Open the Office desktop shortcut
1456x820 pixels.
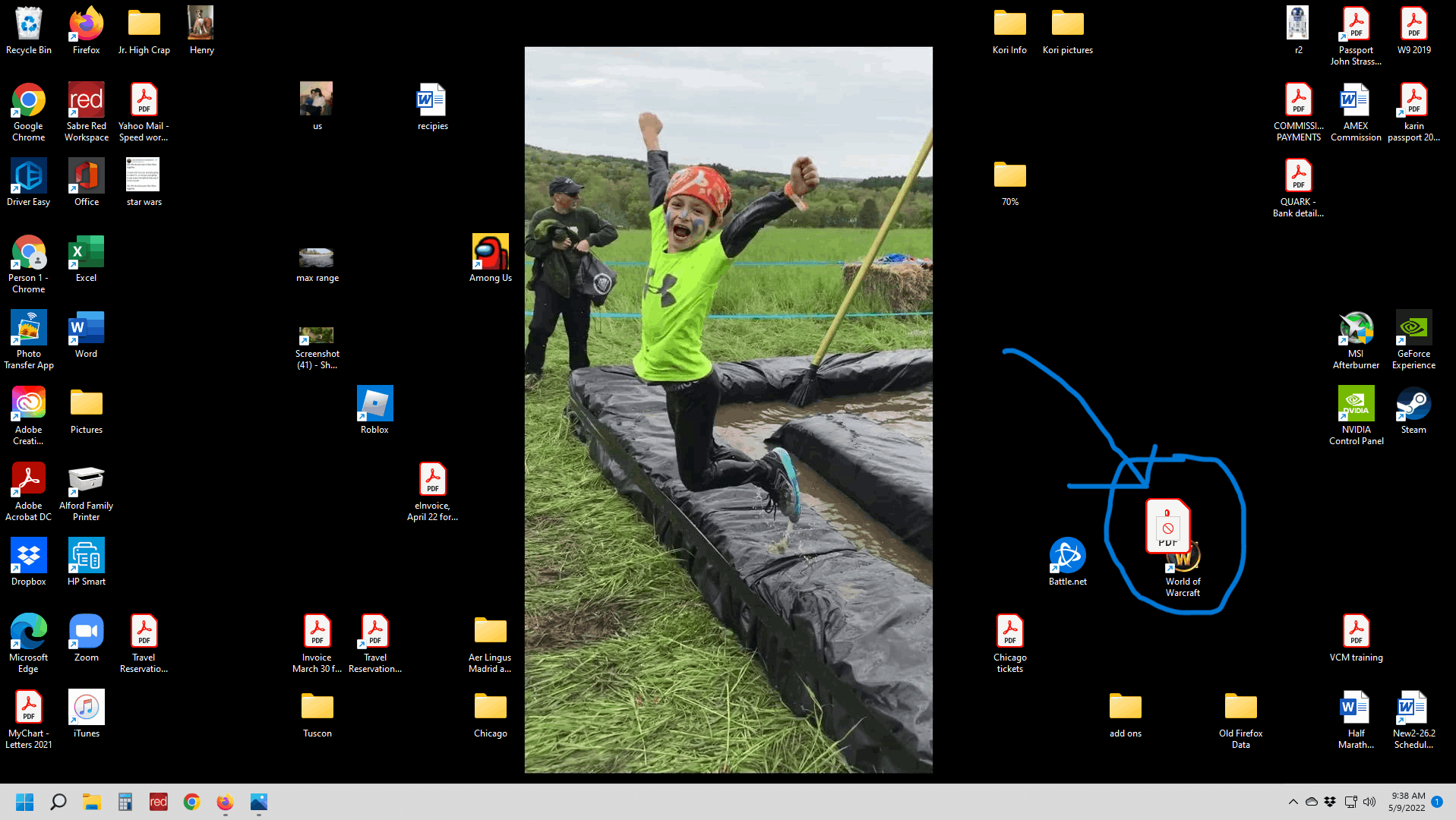(x=87, y=182)
